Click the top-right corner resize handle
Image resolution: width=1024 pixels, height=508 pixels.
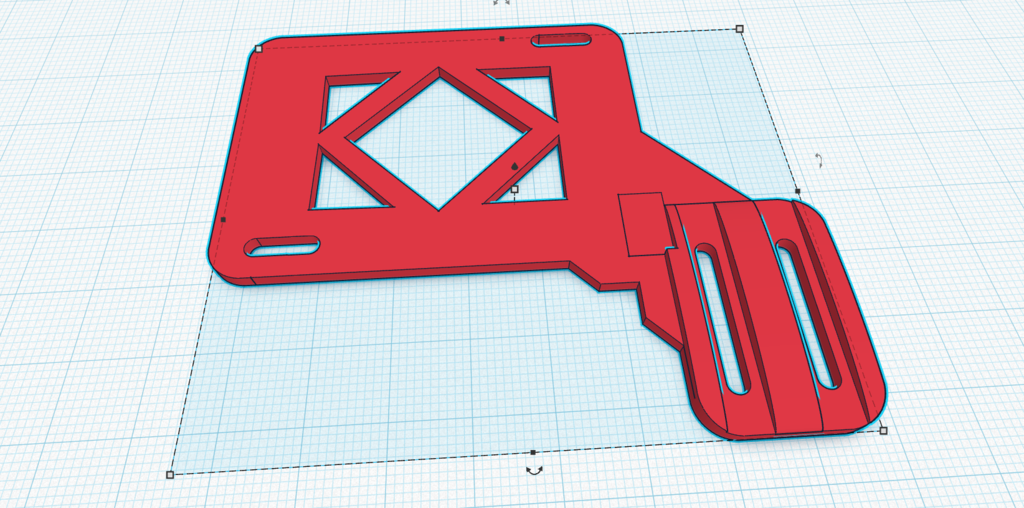[739, 28]
